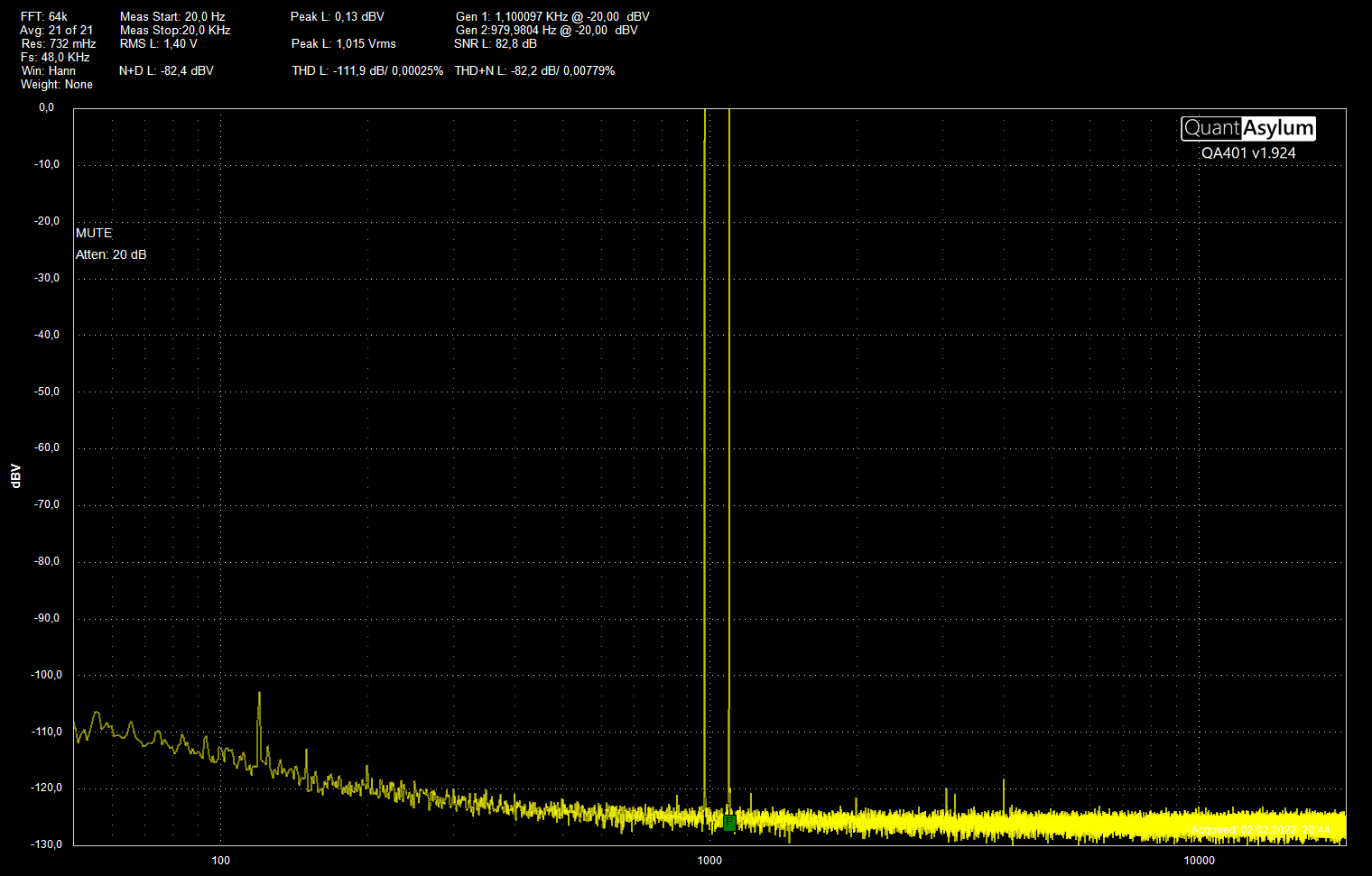Click the 'Win: Hann' window setting
Screen dimensions: 1372x876
[x=49, y=70]
